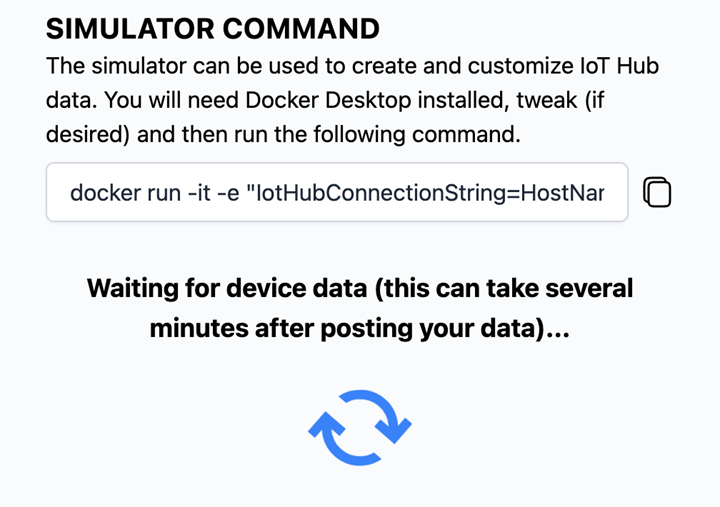Click the 'following command' phrase in the description
720x507 pixels.
tap(417, 135)
